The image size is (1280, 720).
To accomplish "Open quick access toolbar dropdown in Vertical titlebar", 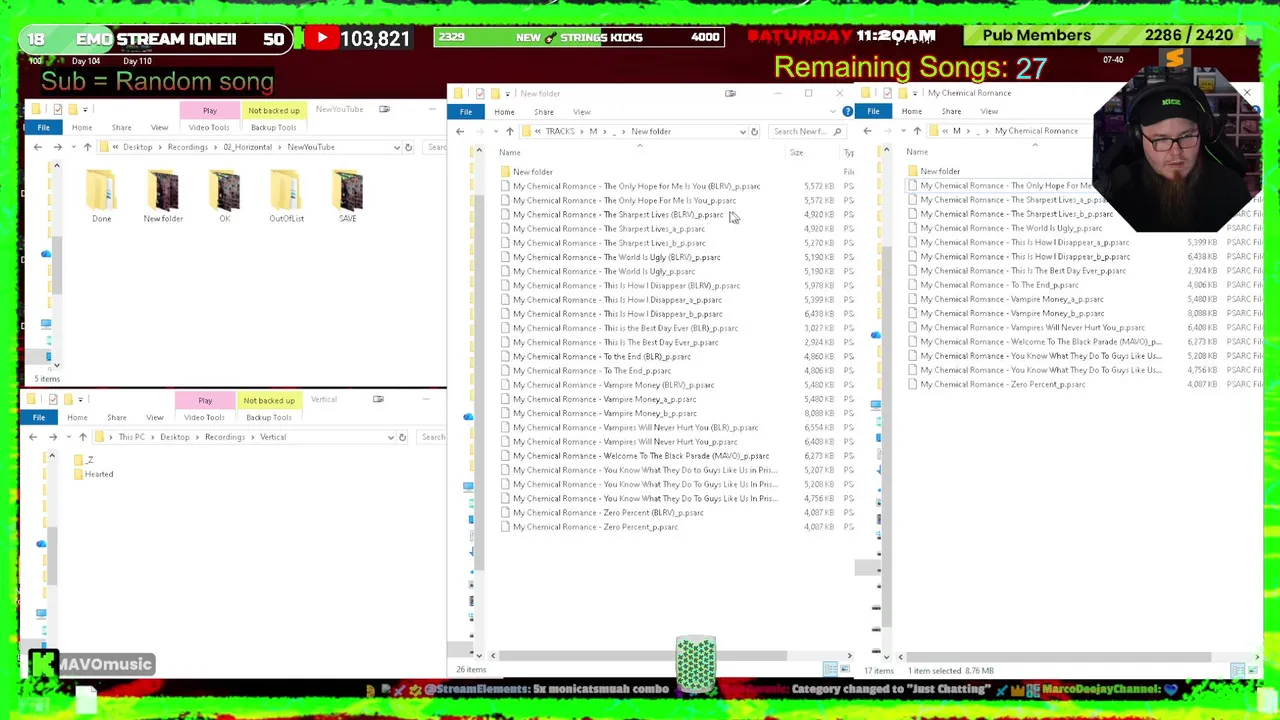I will coord(83,399).
